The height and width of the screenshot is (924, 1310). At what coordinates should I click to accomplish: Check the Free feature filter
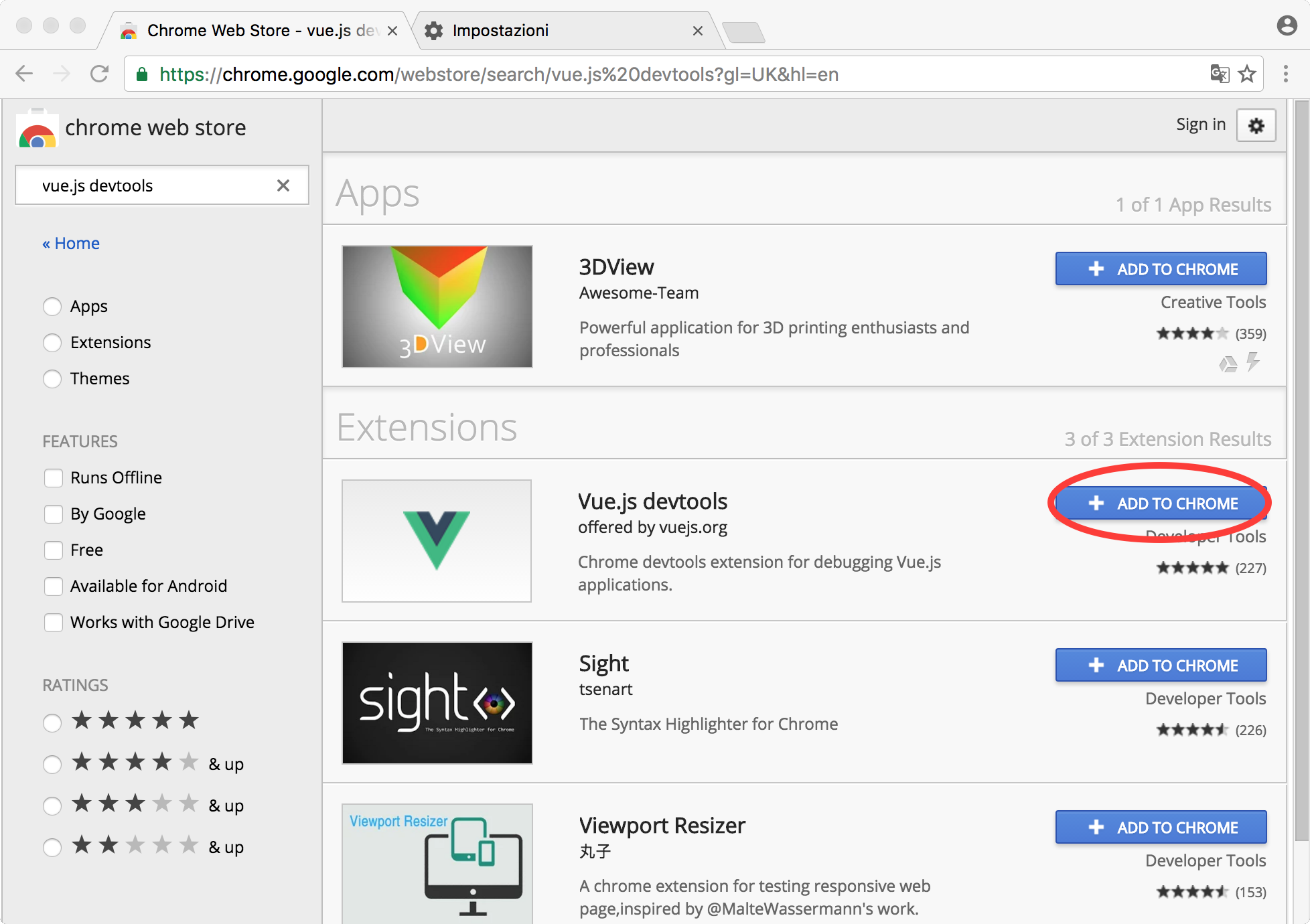pyautogui.click(x=54, y=550)
